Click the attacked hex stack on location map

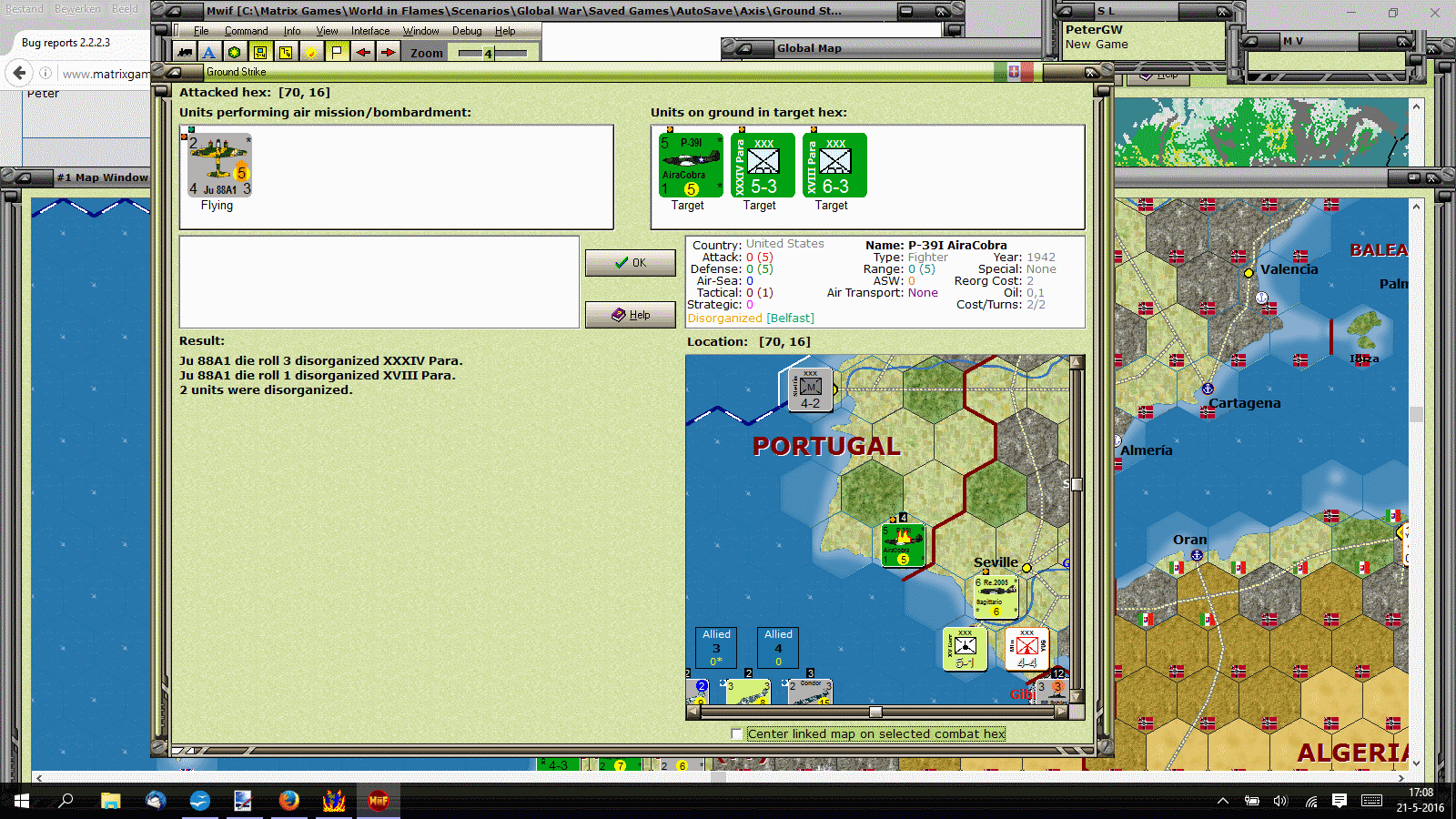[904, 544]
